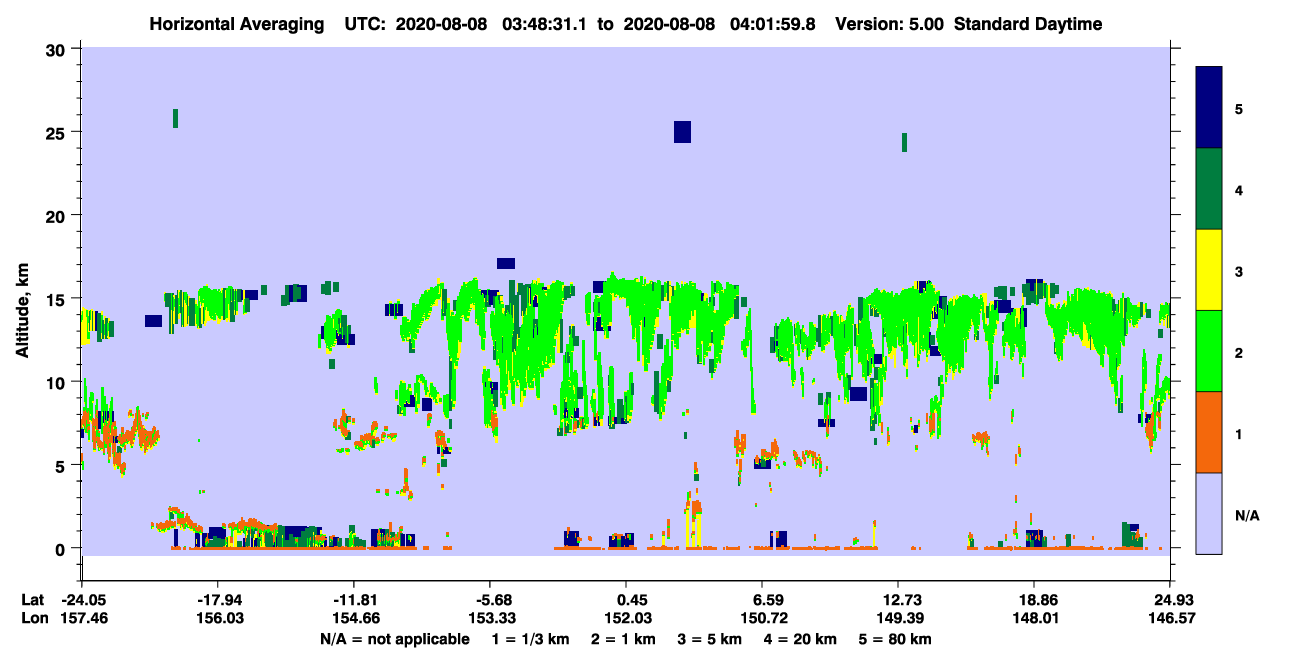Click the y-axis tick label 10
This screenshot has height=667, width=1300.
[57, 382]
